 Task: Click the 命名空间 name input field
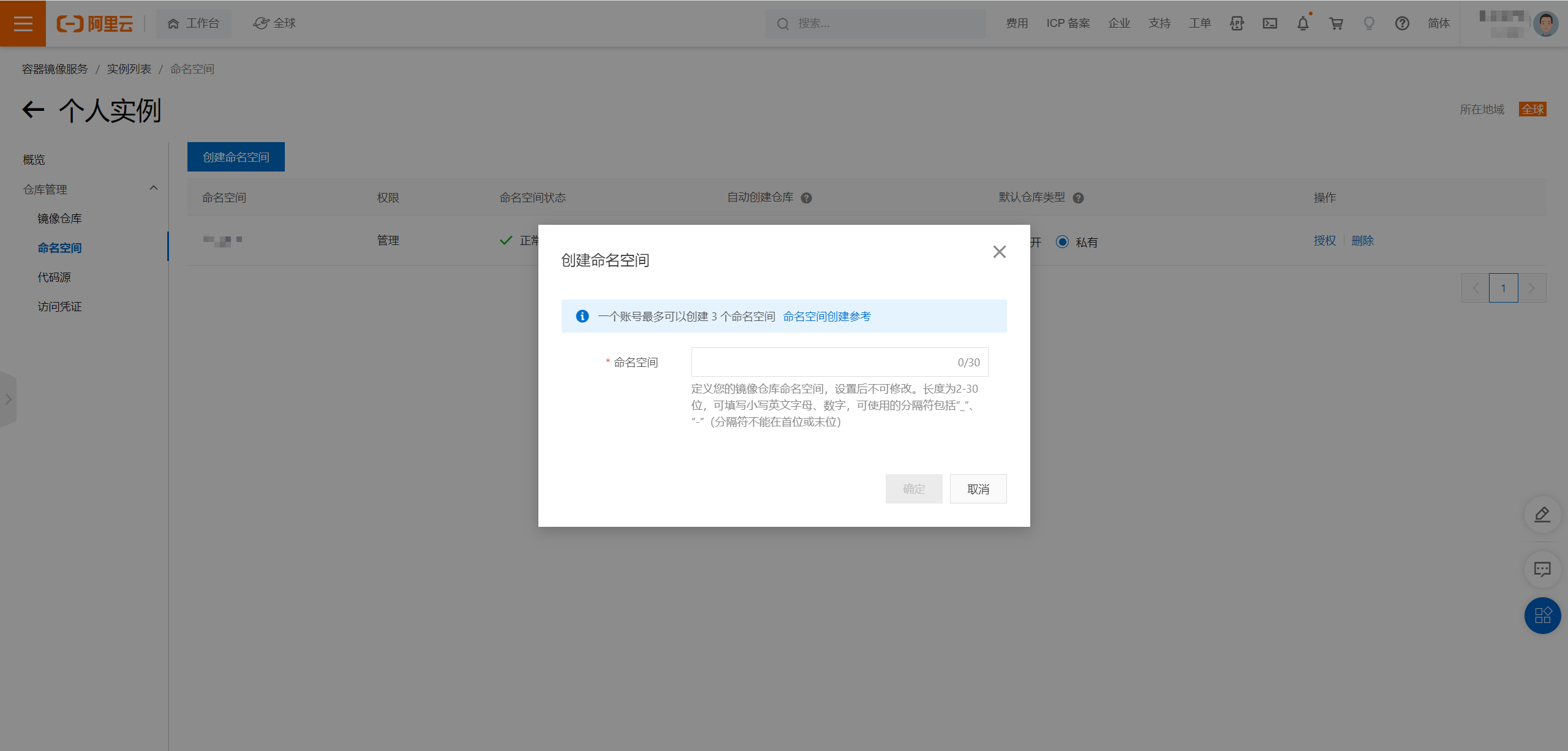tap(821, 362)
